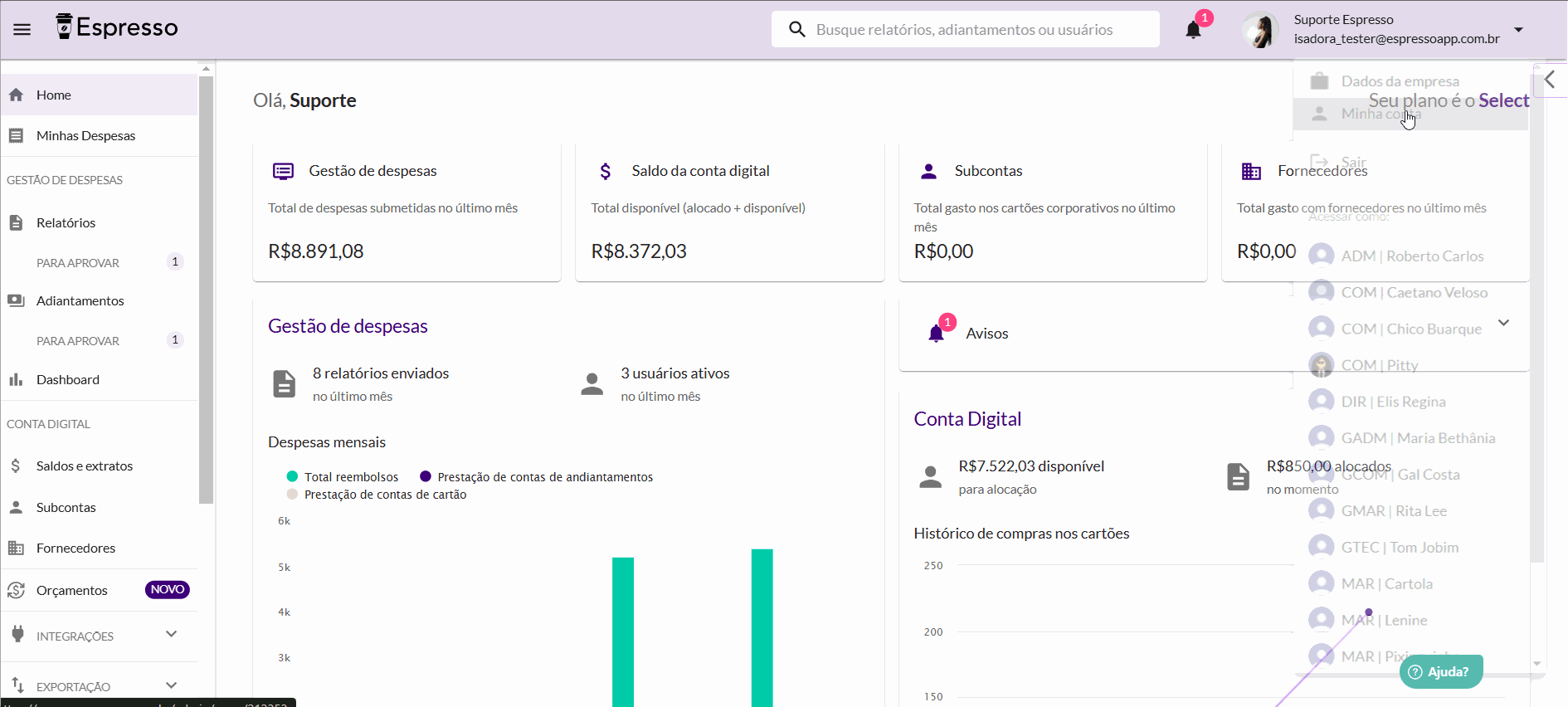Image resolution: width=1568 pixels, height=707 pixels.
Task: Access as ADM | Roberto Carlos
Action: pyautogui.click(x=1410, y=256)
